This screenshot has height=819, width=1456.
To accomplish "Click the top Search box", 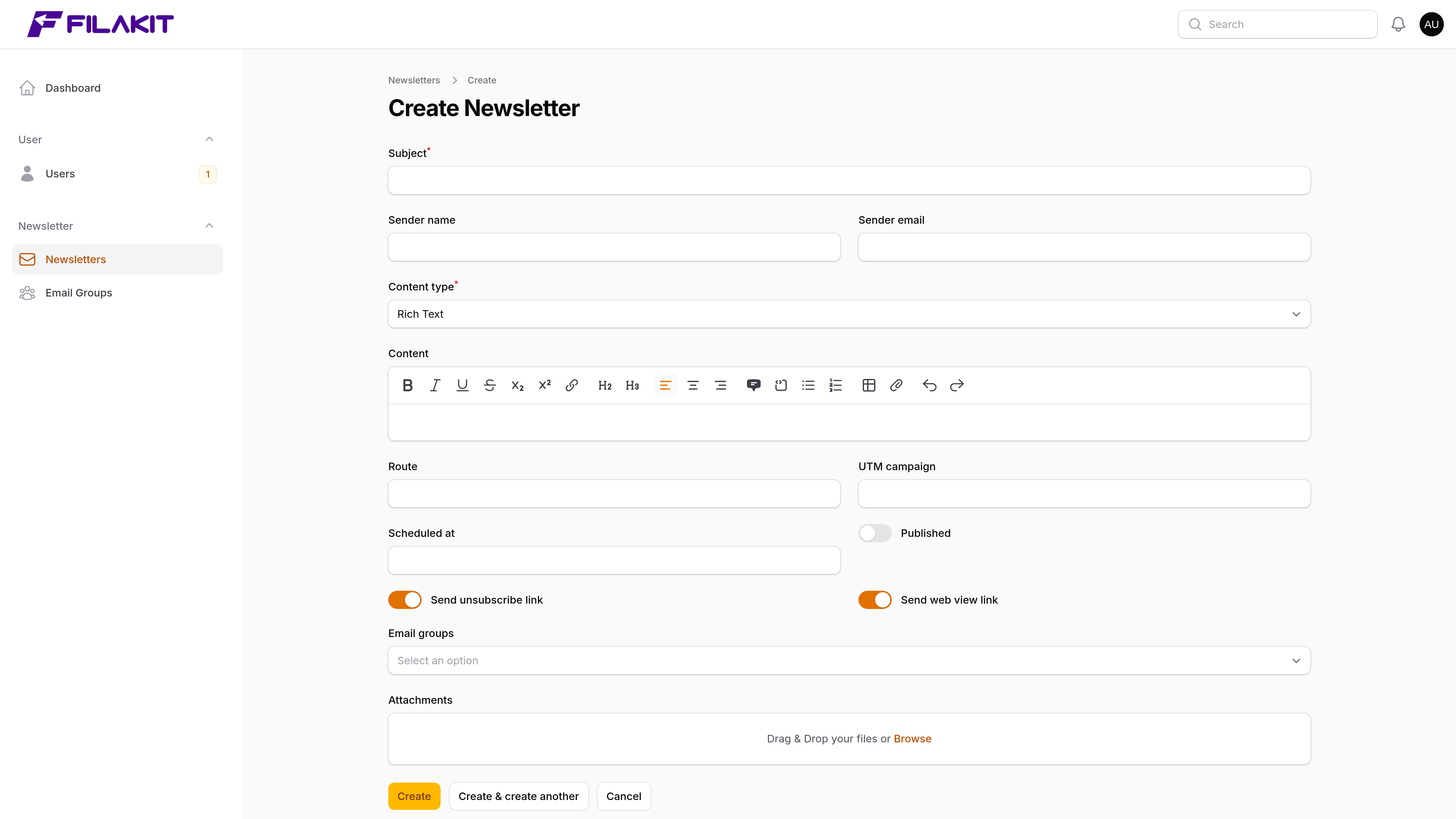I will coord(1277,24).
